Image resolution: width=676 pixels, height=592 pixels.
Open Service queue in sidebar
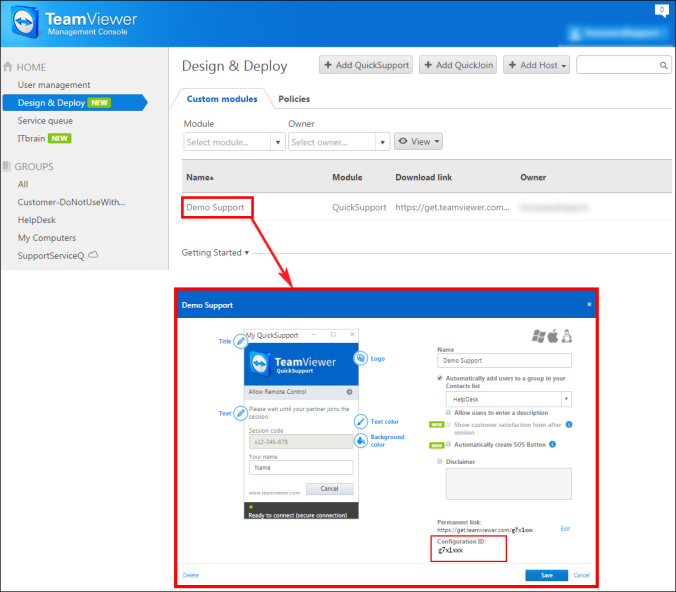45,121
